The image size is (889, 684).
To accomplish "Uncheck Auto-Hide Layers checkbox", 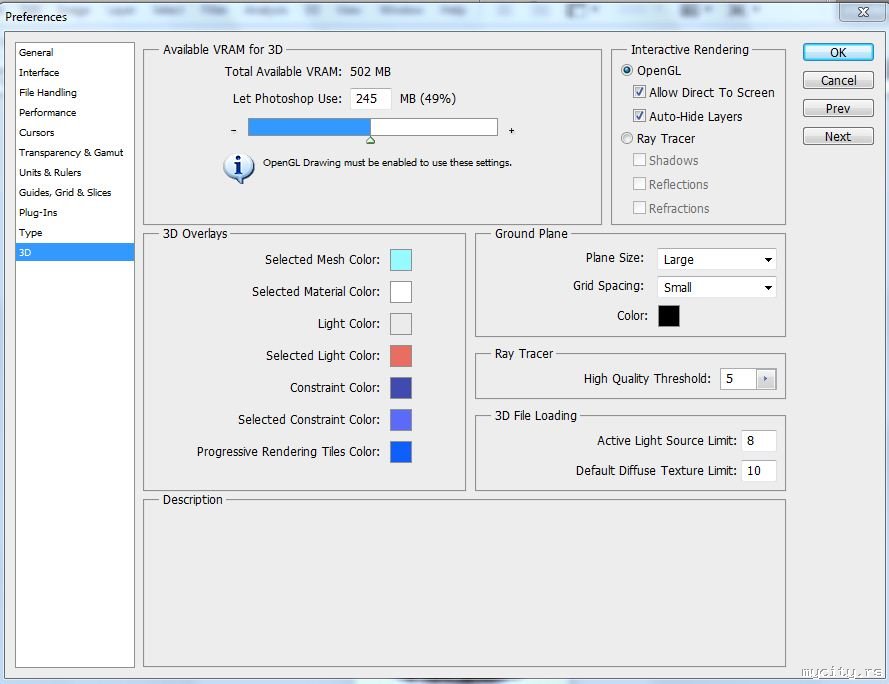I will tap(639, 116).
